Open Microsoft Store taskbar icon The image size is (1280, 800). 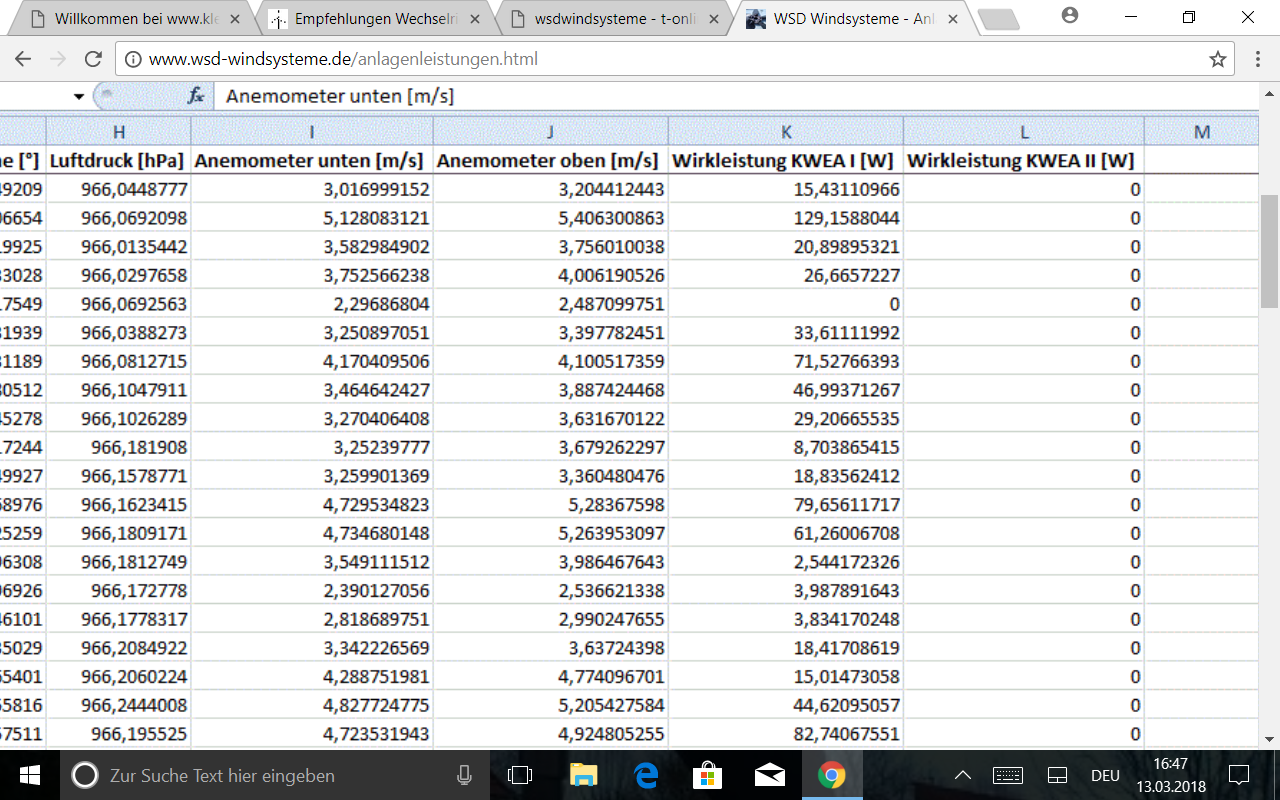coord(707,775)
